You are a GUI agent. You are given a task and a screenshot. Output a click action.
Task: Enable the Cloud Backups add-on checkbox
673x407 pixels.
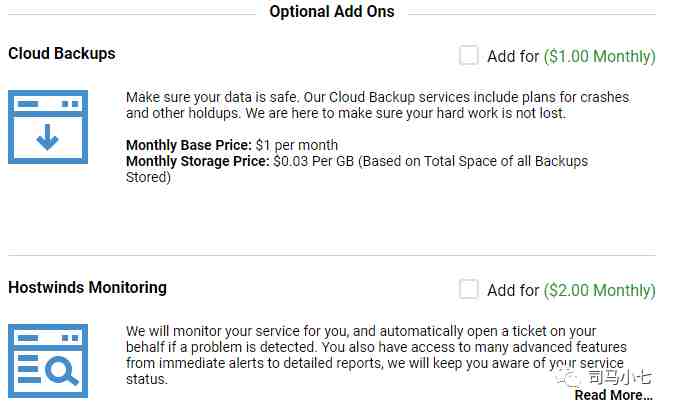point(469,55)
